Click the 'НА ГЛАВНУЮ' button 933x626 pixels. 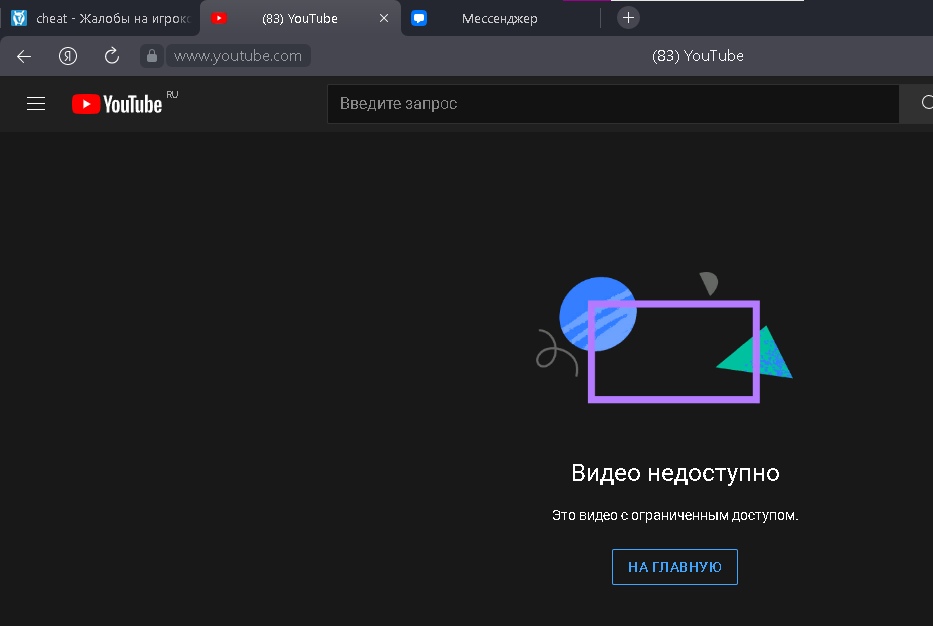click(674, 567)
